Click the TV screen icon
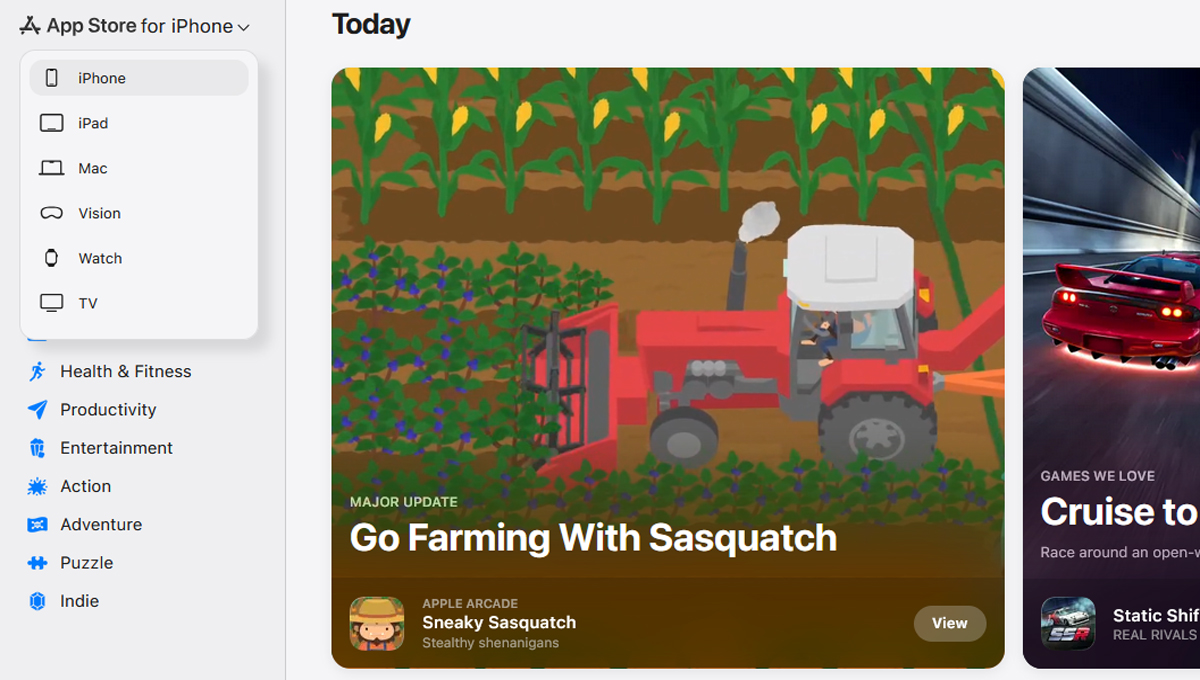 51,303
